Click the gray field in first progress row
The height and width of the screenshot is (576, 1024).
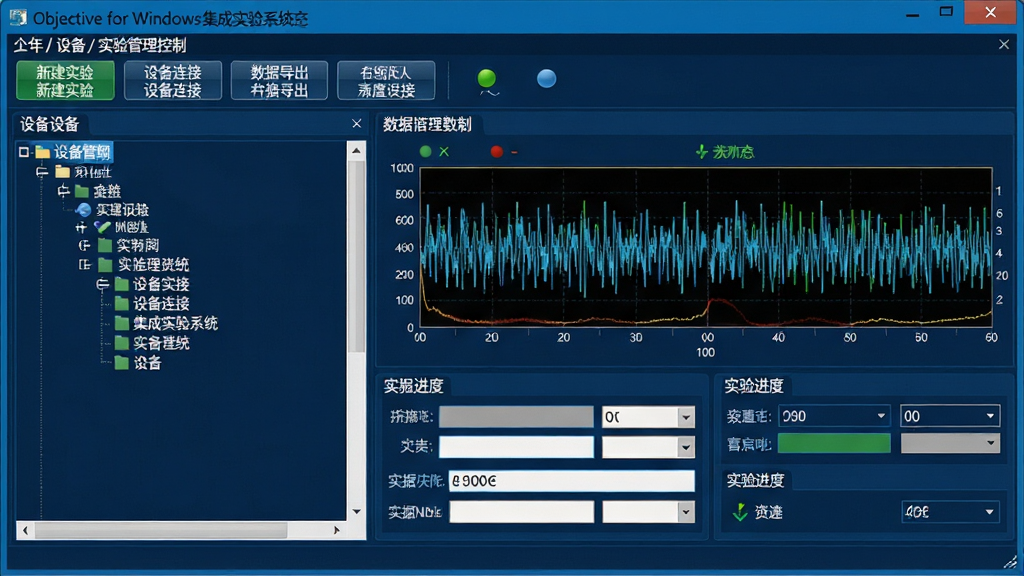click(516, 417)
